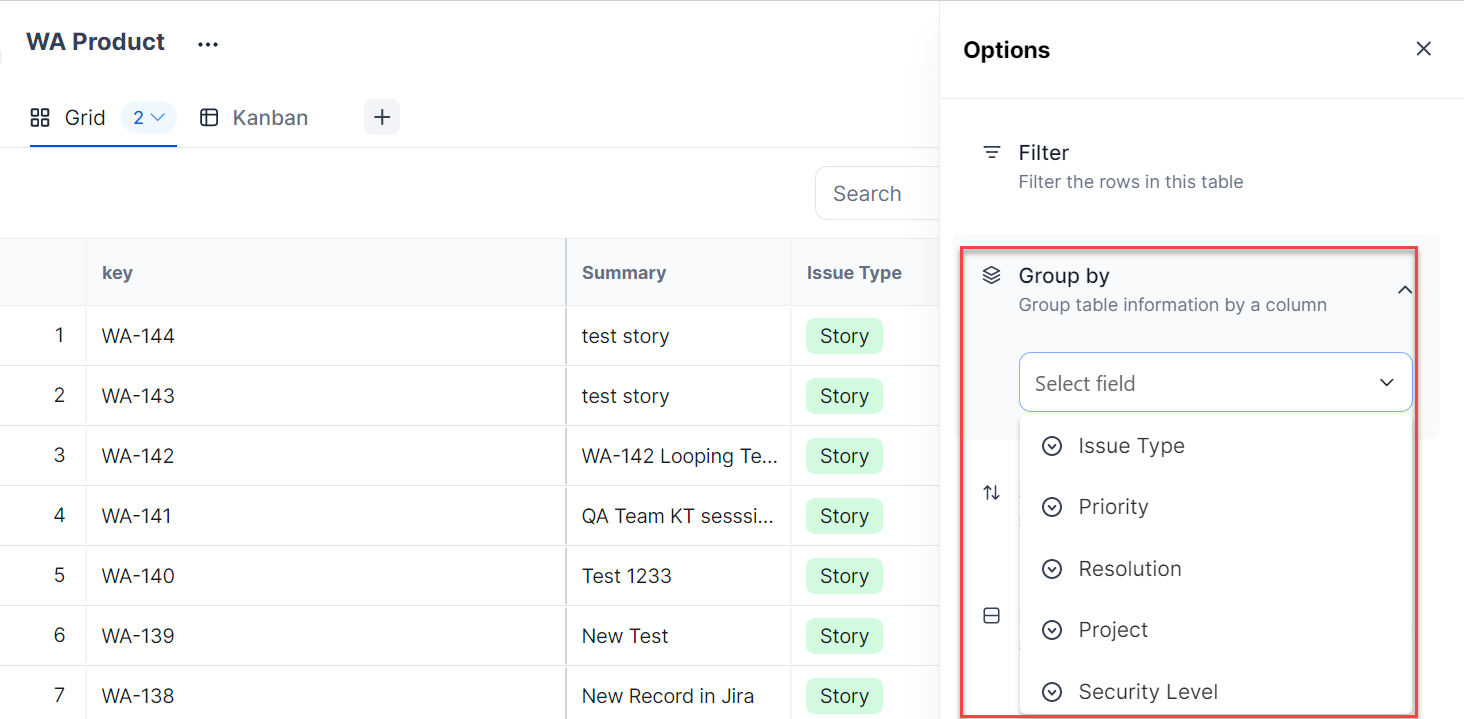This screenshot has height=719, width=1464.
Task: Click the row height icon below sort
Action: (991, 616)
